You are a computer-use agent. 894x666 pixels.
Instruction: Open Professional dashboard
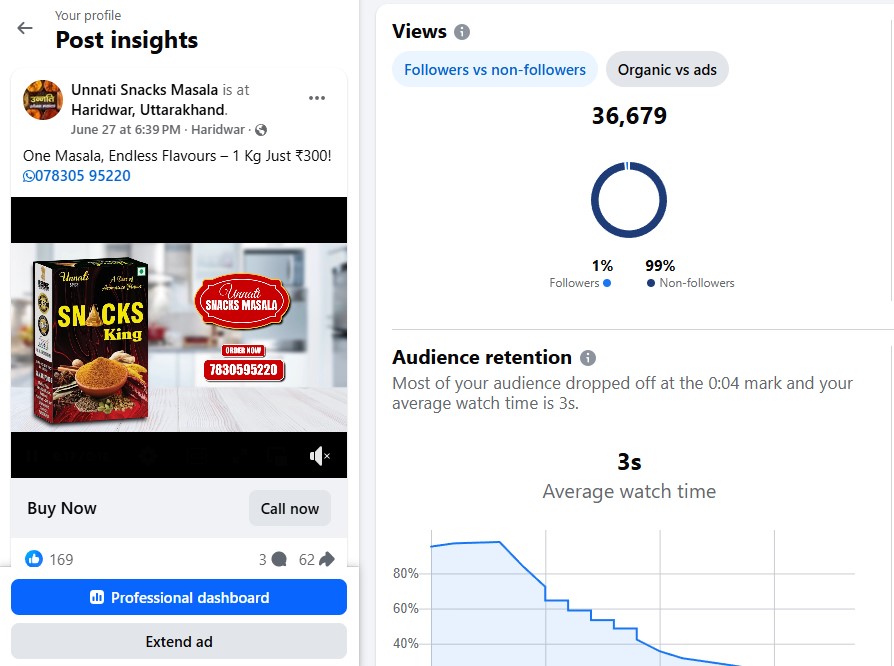coord(179,597)
